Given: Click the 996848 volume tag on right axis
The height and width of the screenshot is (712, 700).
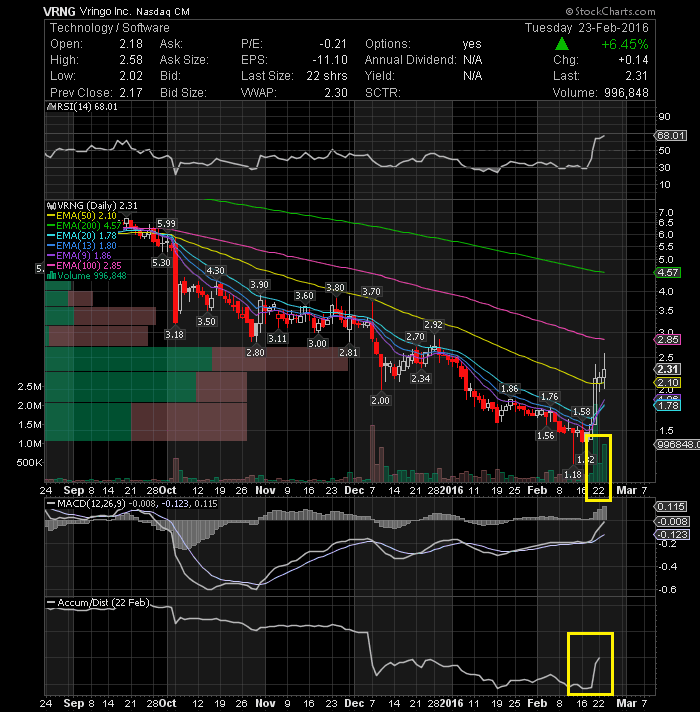Looking at the screenshot, I should pyautogui.click(x=676, y=445).
